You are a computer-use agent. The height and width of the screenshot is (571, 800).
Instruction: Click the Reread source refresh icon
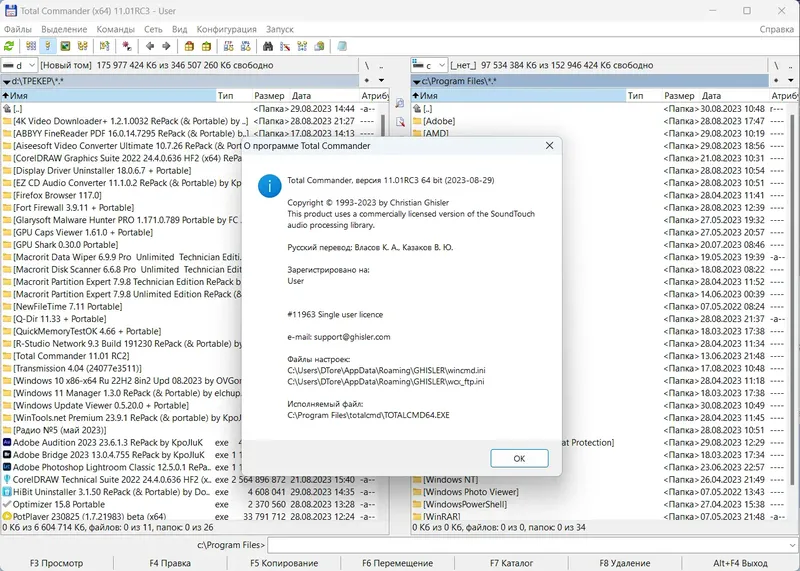[x=9, y=46]
